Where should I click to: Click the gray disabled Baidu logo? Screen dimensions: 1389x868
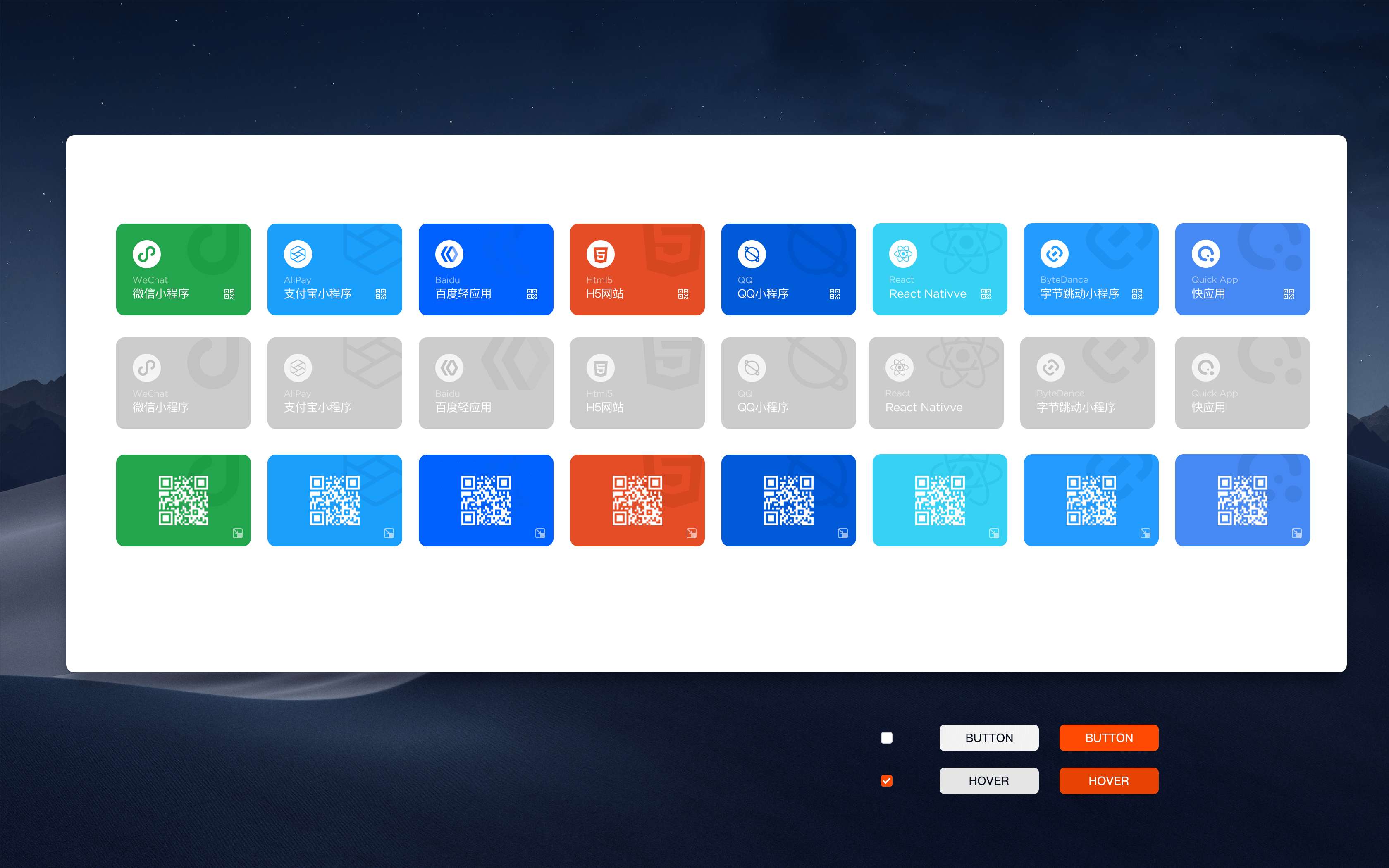[x=449, y=367]
